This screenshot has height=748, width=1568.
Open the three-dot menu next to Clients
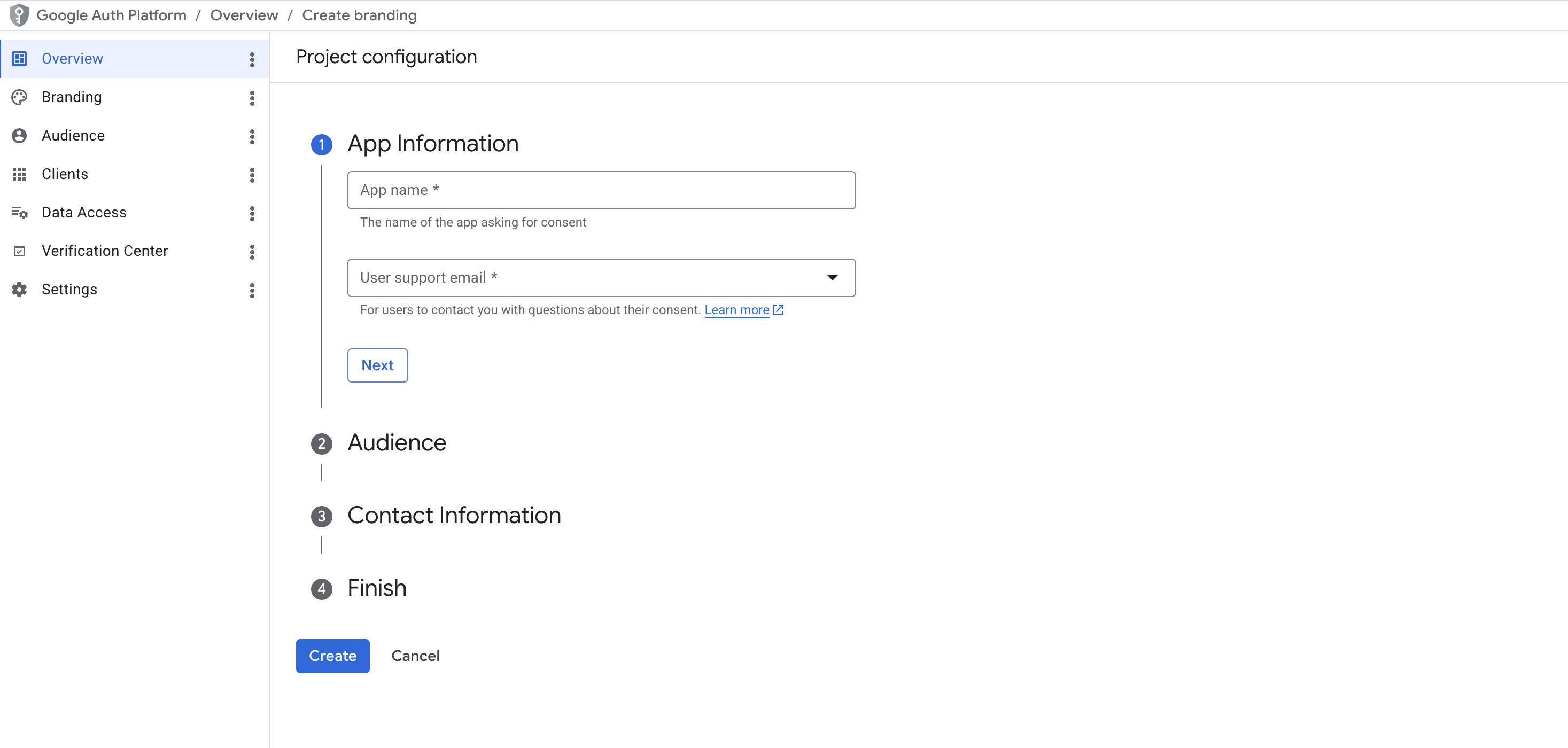pos(252,175)
